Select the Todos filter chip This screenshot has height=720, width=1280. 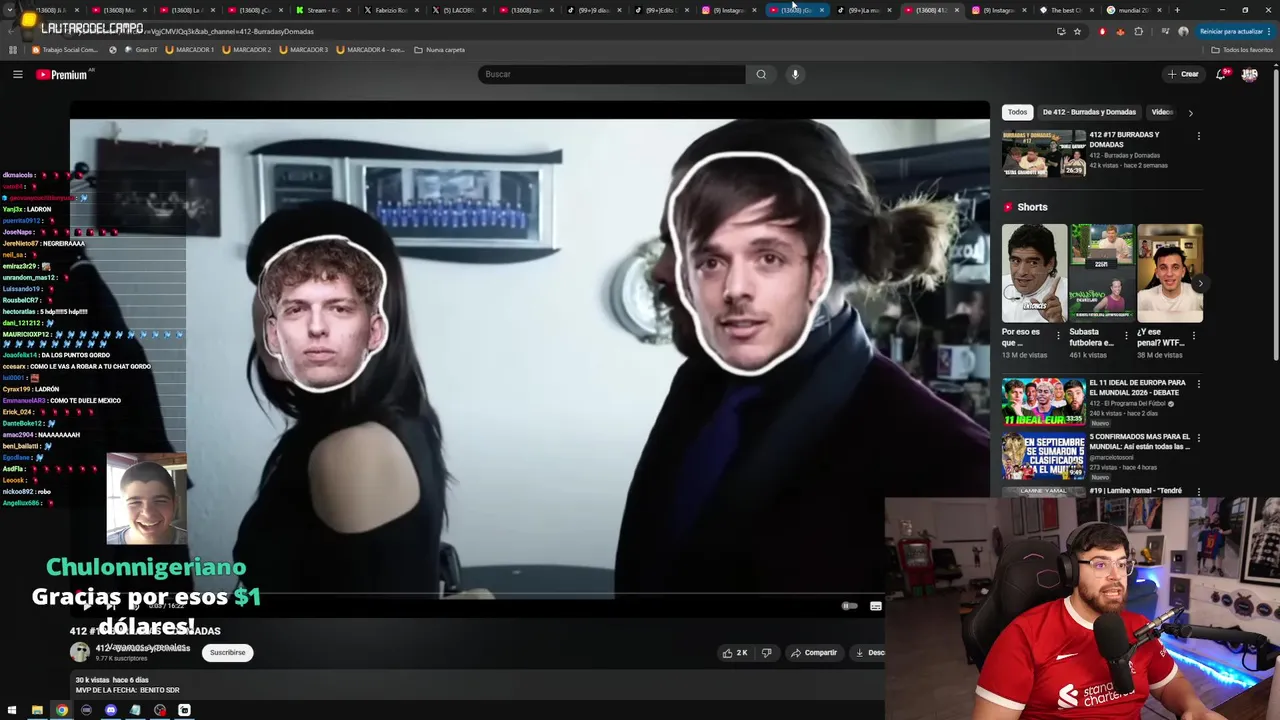tap(1017, 112)
